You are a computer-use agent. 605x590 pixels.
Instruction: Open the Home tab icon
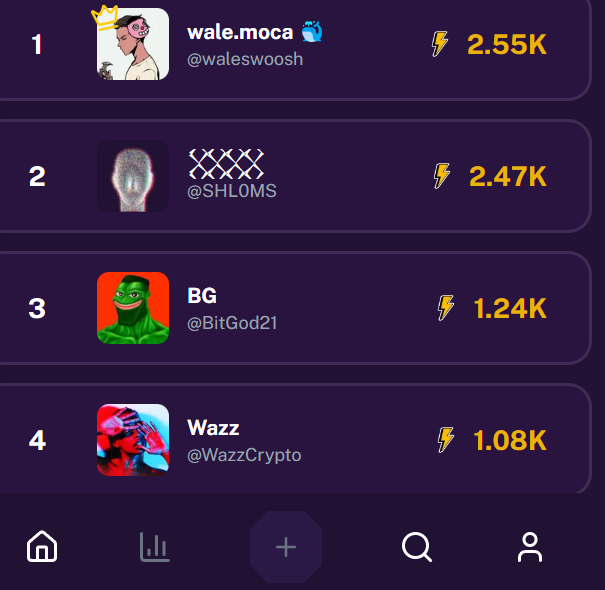[x=42, y=546]
